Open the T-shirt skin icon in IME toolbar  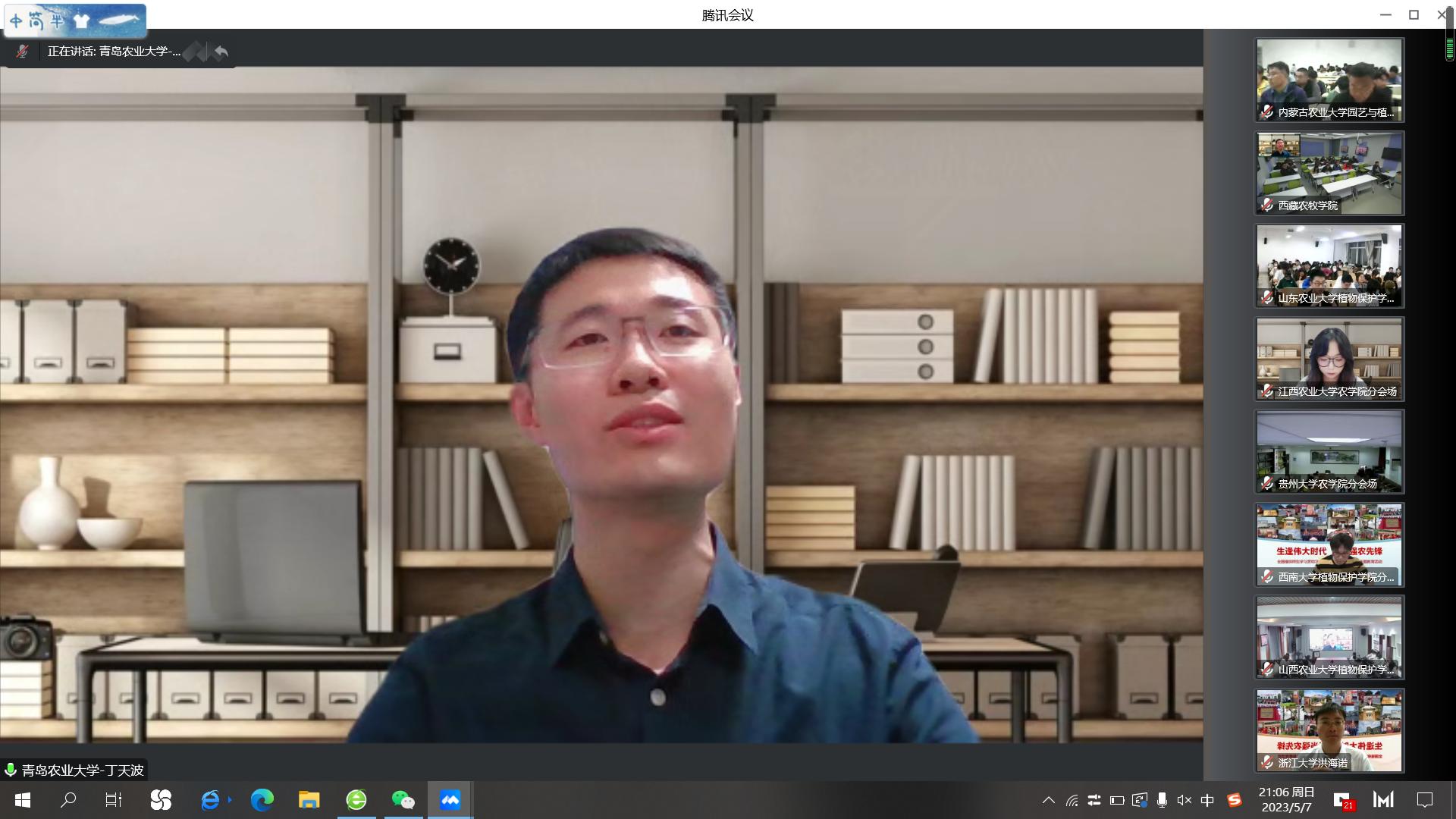pyautogui.click(x=81, y=20)
